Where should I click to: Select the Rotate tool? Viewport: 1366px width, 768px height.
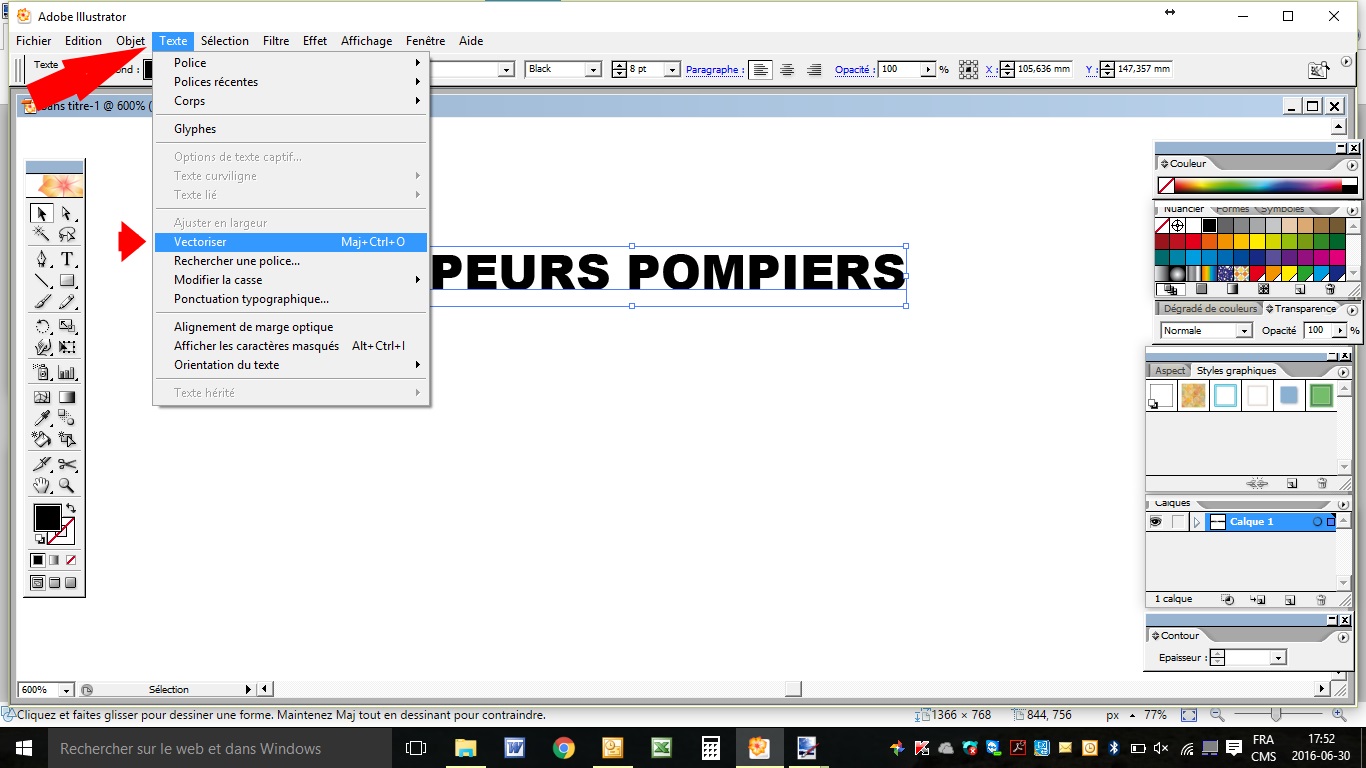point(42,326)
